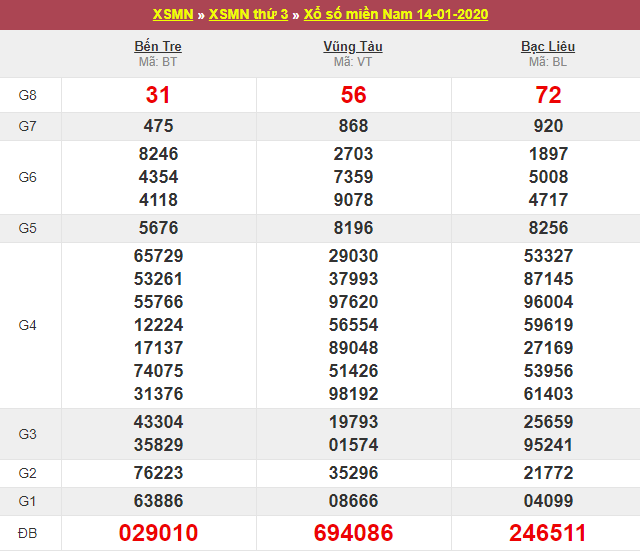Click G5 value 5676
The width and height of the screenshot is (640, 554).
coord(158,228)
